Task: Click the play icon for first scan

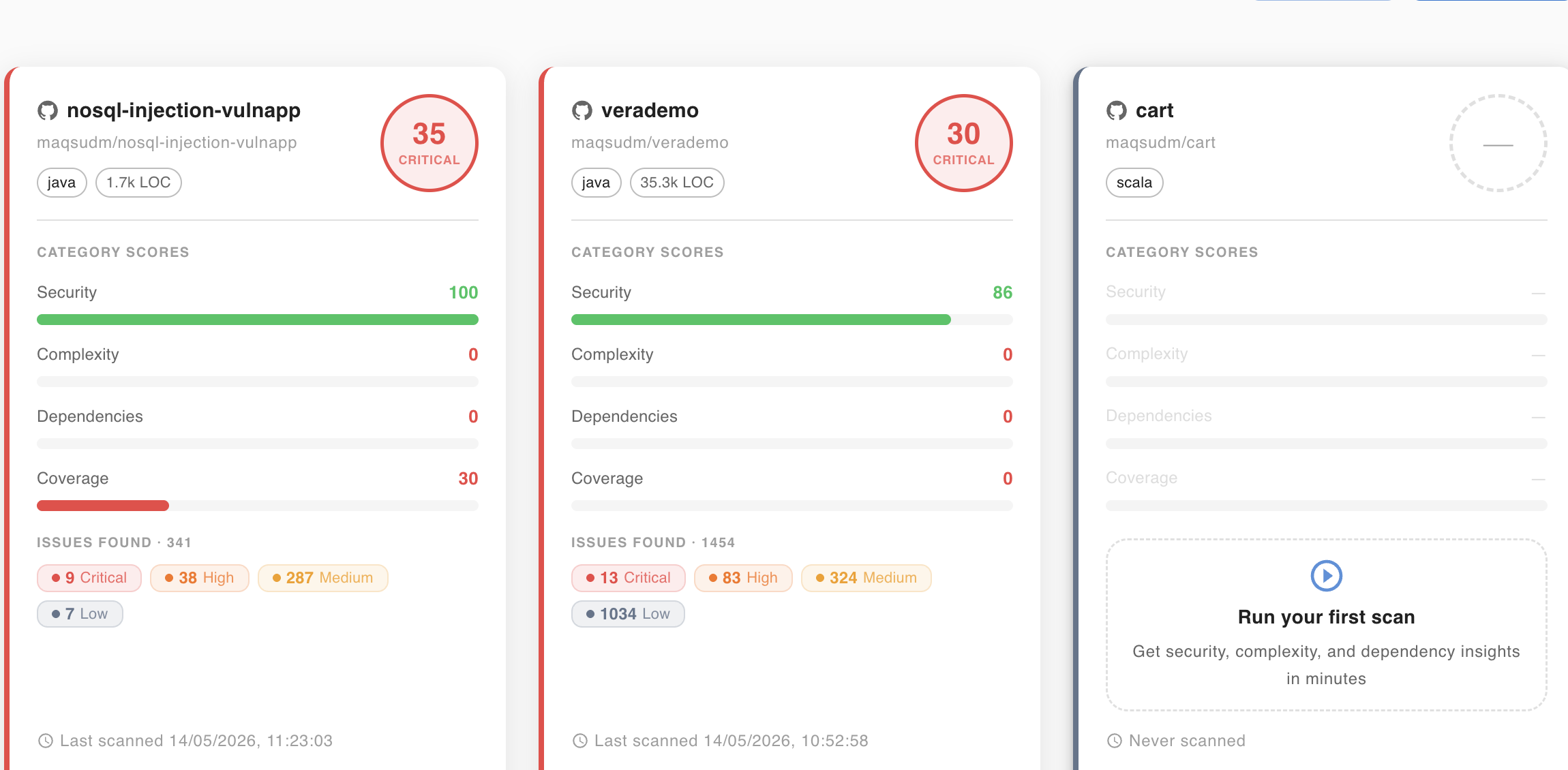Action: (1326, 576)
